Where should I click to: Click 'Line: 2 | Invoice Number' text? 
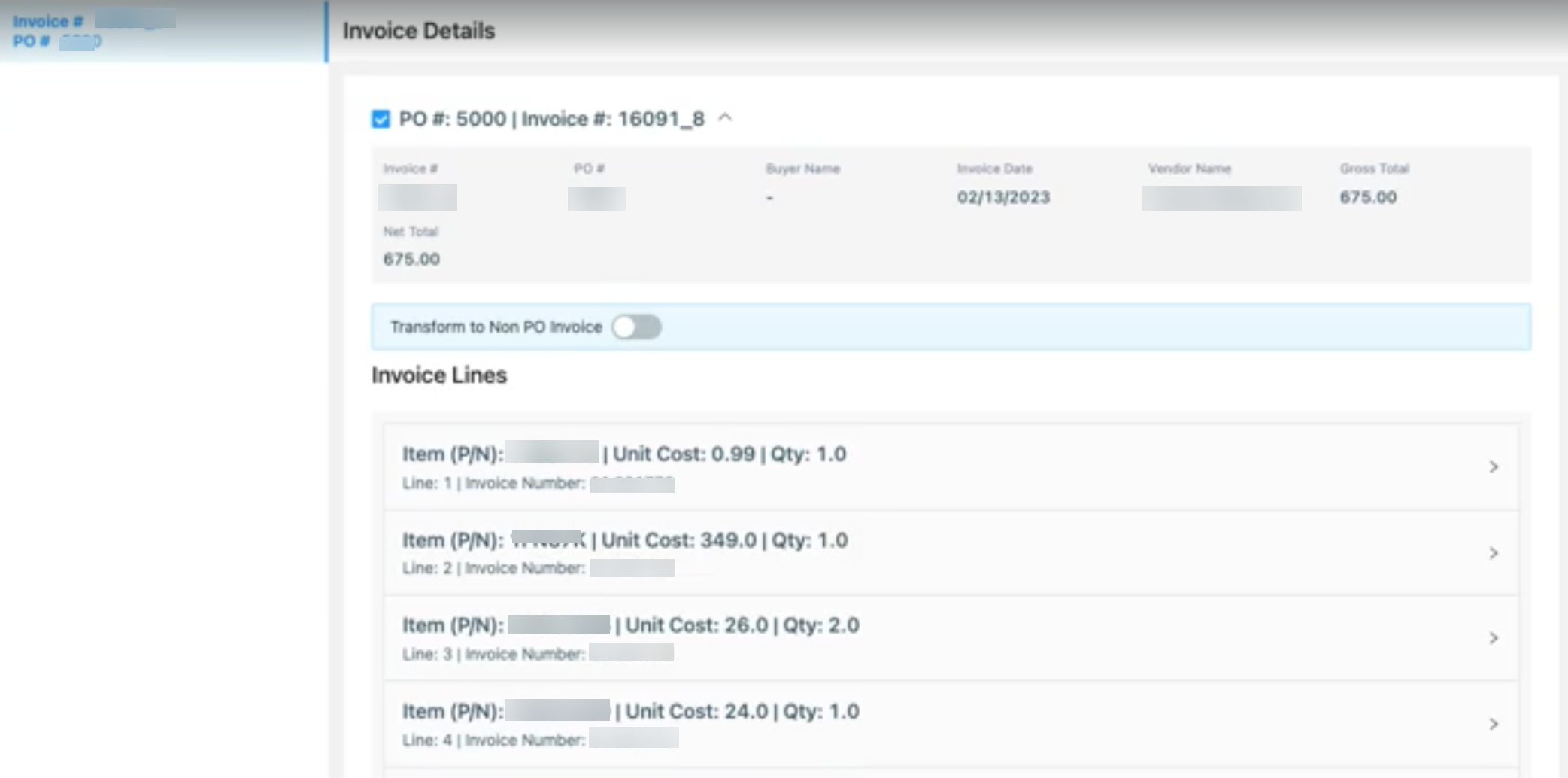click(493, 568)
